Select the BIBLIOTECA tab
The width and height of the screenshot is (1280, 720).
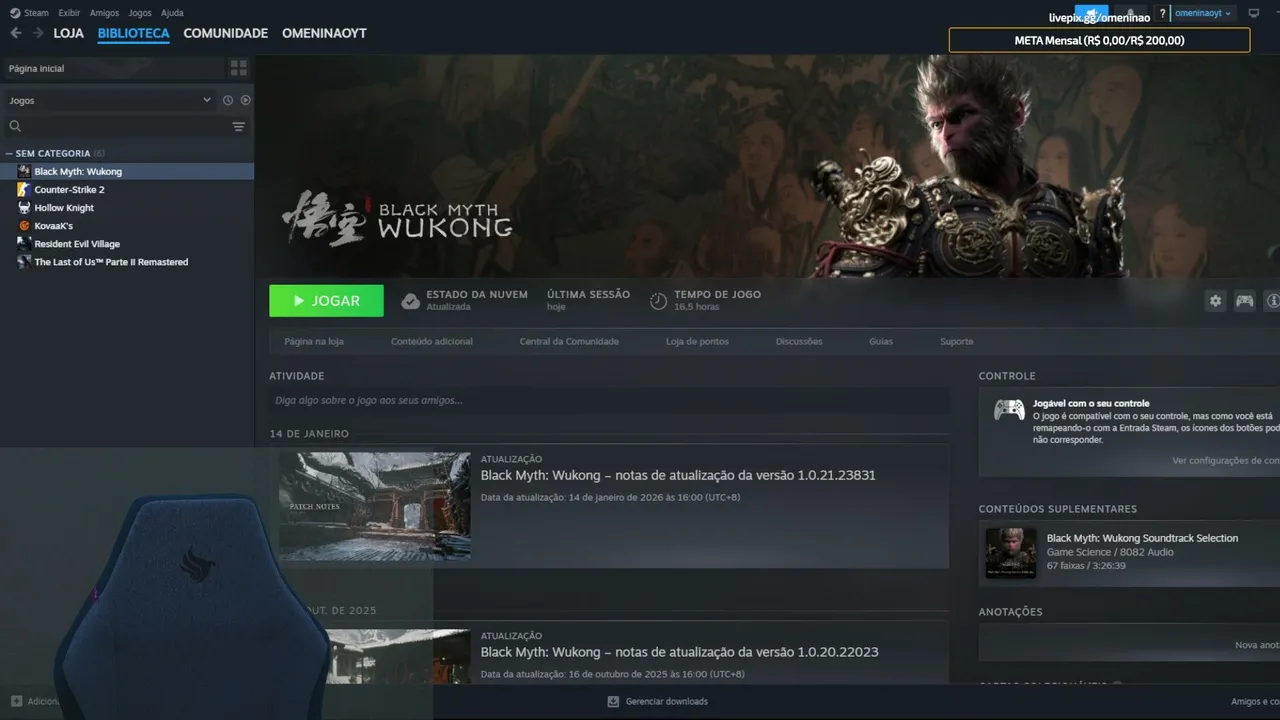(x=134, y=33)
